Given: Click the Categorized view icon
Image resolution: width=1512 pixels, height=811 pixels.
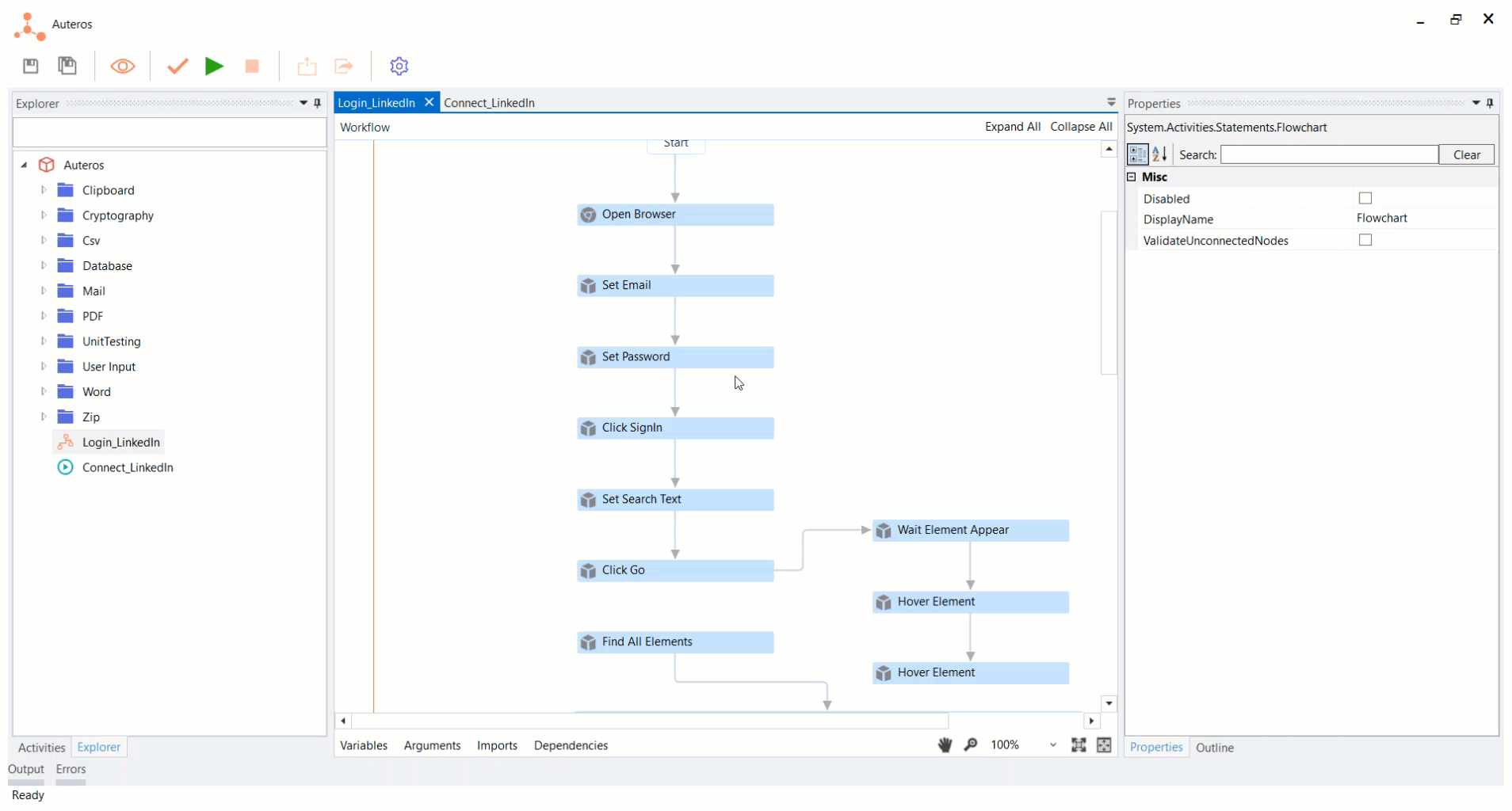Looking at the screenshot, I should click(x=1138, y=154).
